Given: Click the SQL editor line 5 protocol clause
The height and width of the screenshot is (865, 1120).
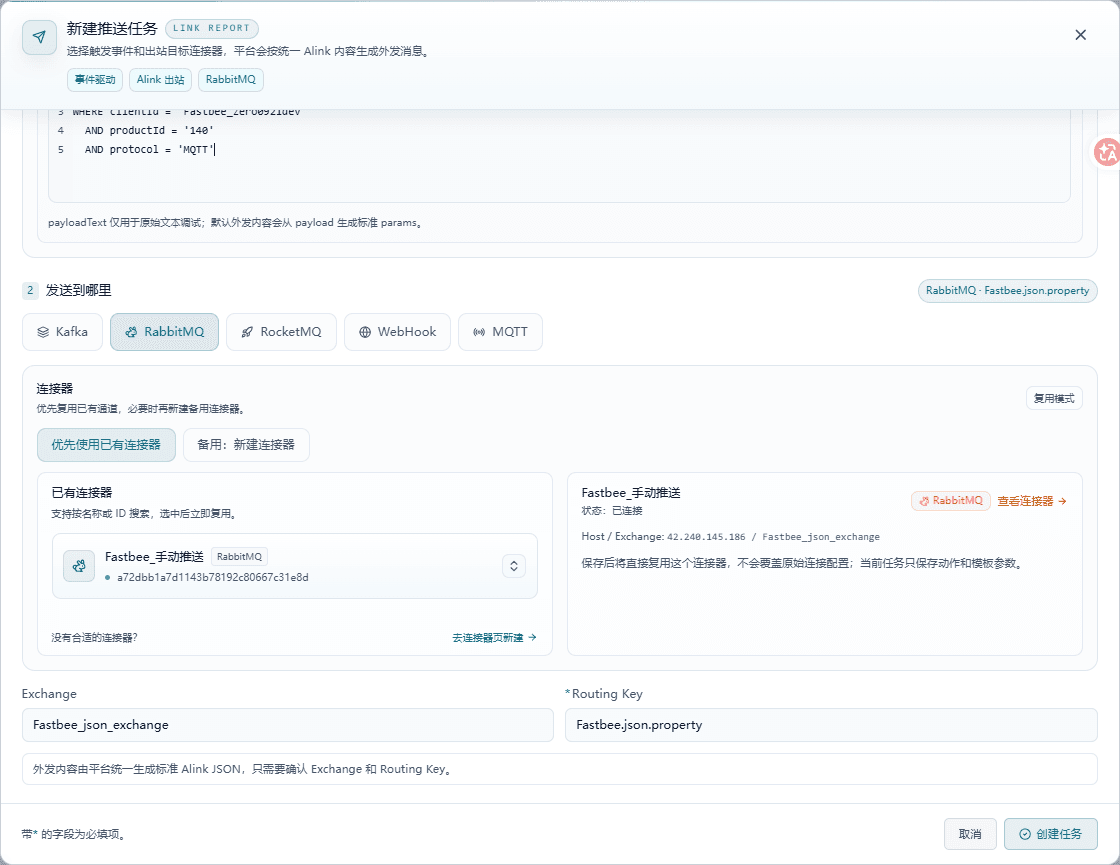Looking at the screenshot, I should [x=150, y=150].
